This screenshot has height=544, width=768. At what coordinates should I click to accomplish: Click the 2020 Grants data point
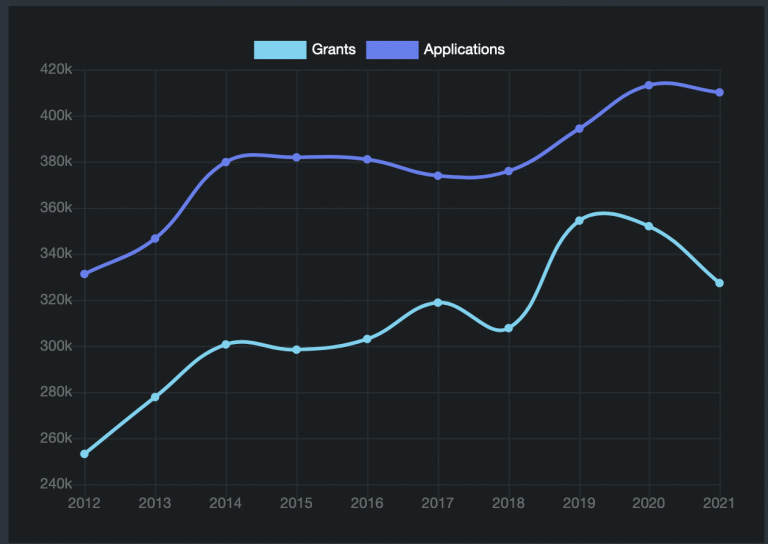coord(649,226)
